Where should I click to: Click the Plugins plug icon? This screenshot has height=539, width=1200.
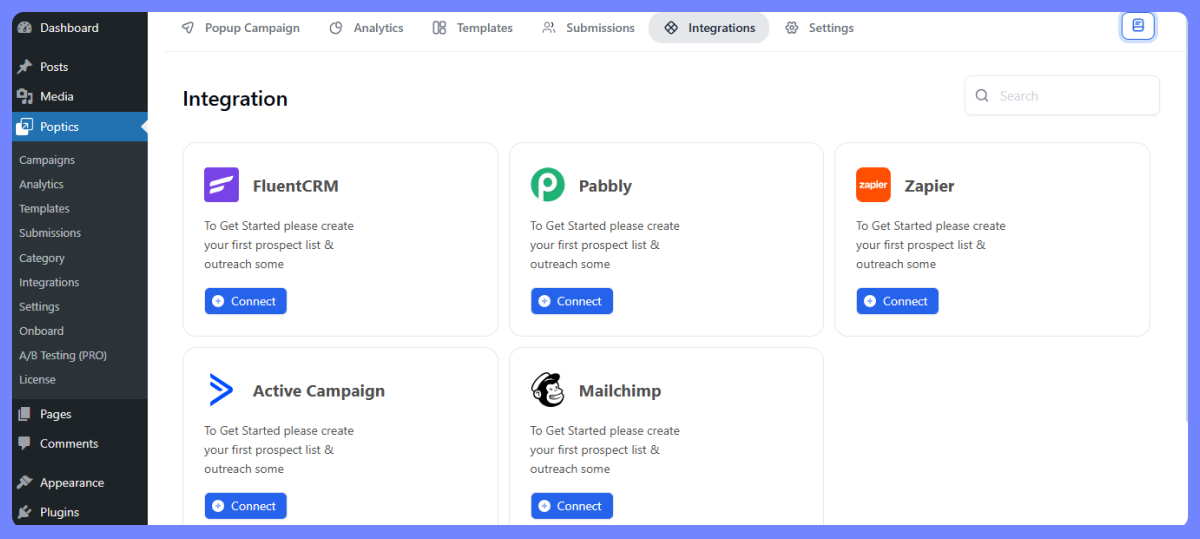pyautogui.click(x=25, y=512)
